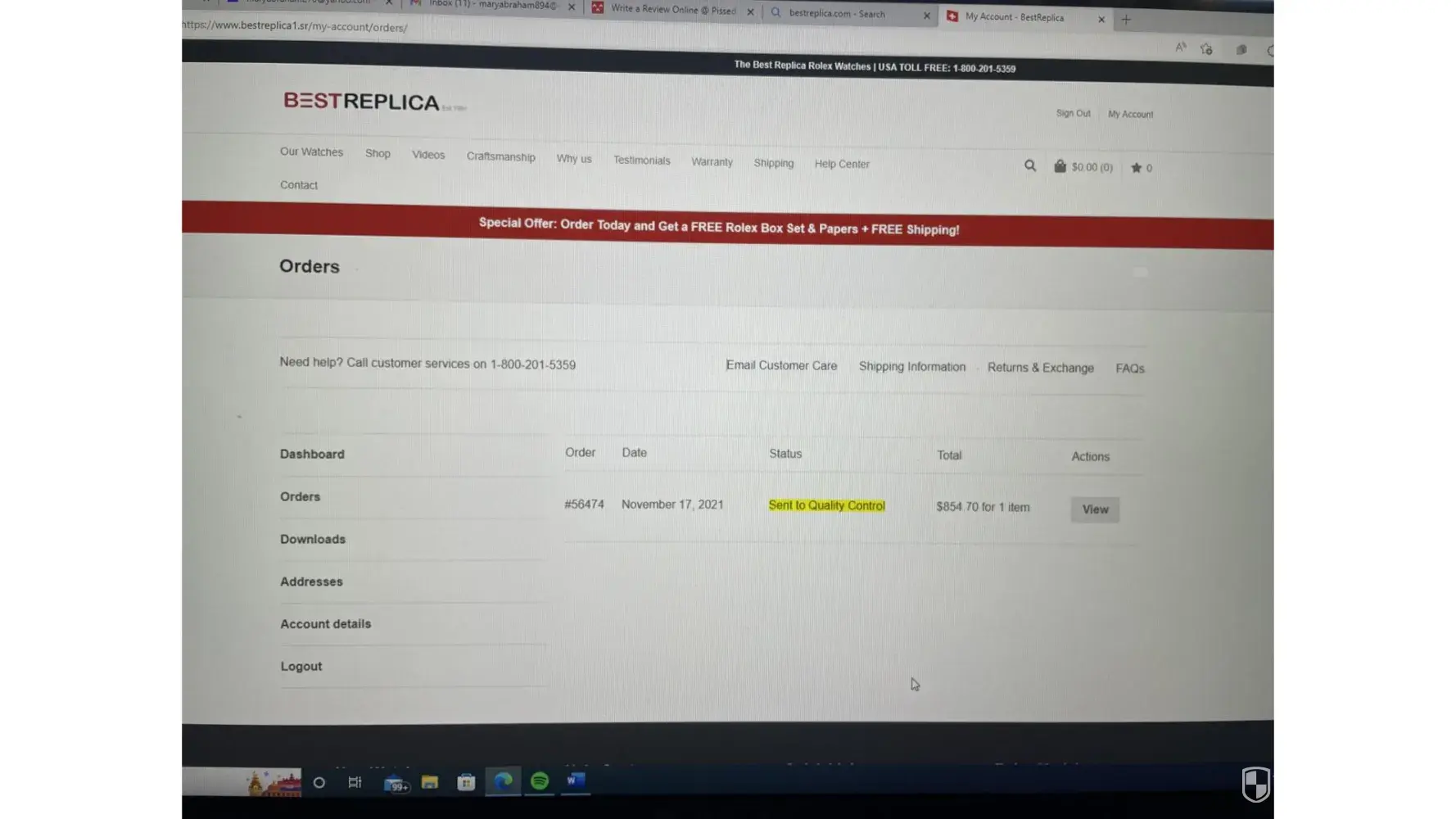The height and width of the screenshot is (819, 1456).
Task: Click the search magnifier icon in site header
Action: click(x=1030, y=165)
